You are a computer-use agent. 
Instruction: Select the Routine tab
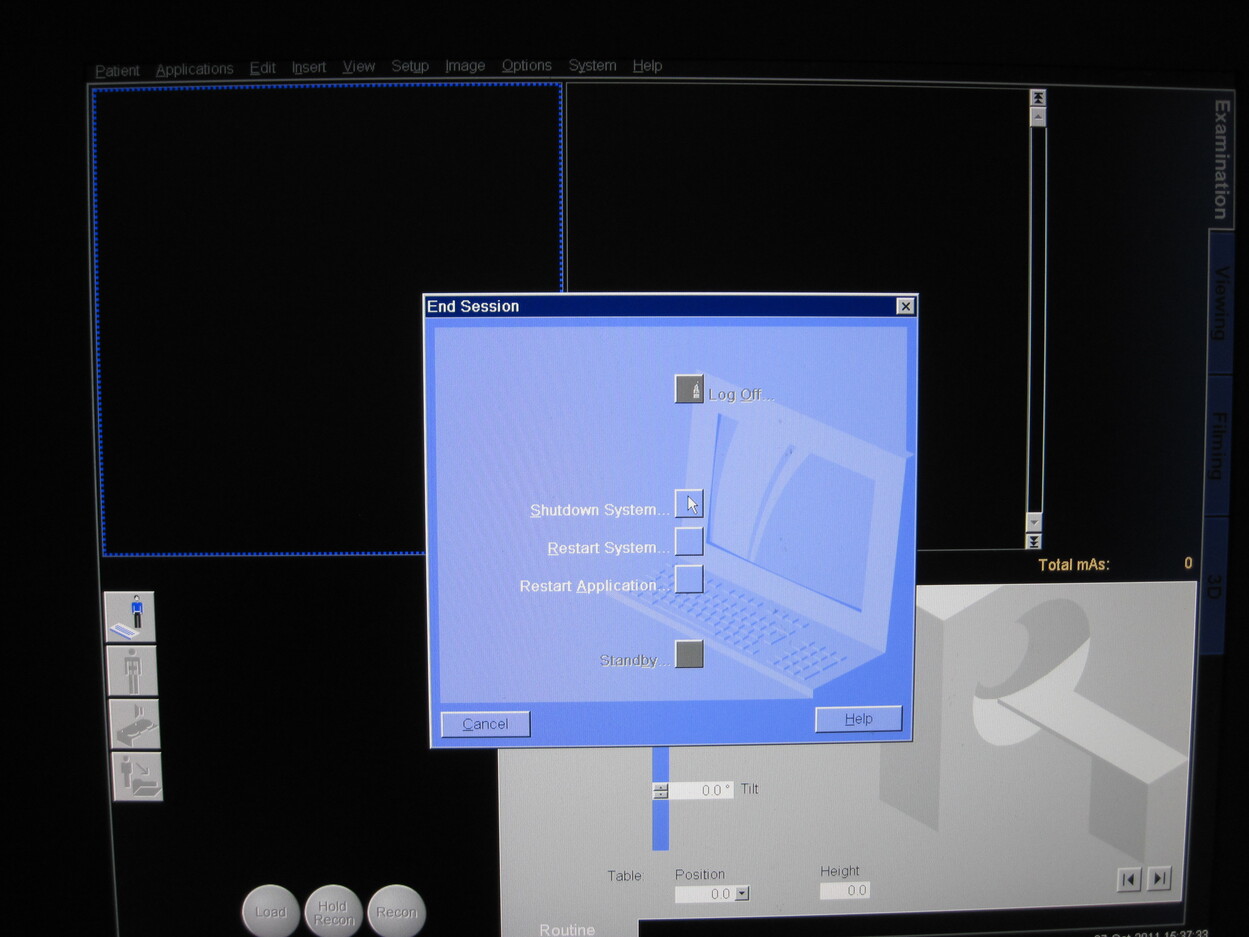(x=567, y=929)
